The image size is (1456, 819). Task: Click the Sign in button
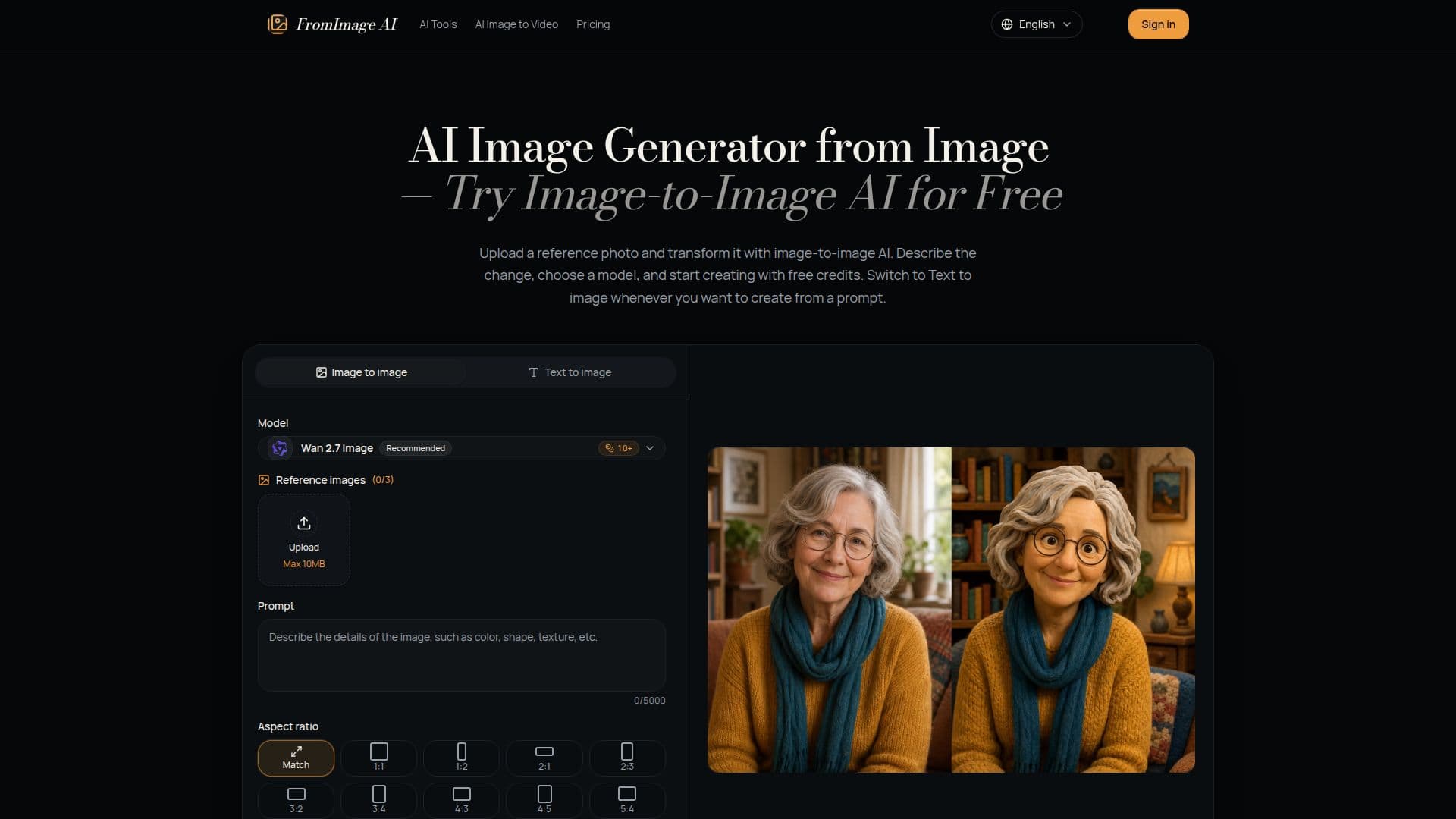pos(1158,24)
